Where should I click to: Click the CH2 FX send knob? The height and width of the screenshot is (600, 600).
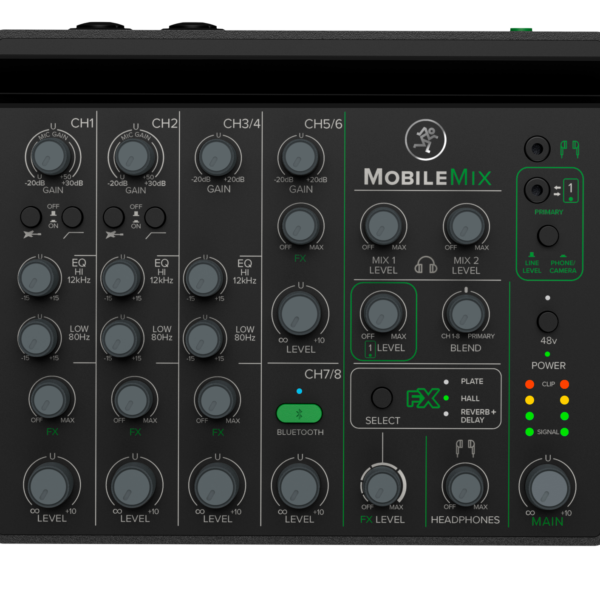[134, 399]
